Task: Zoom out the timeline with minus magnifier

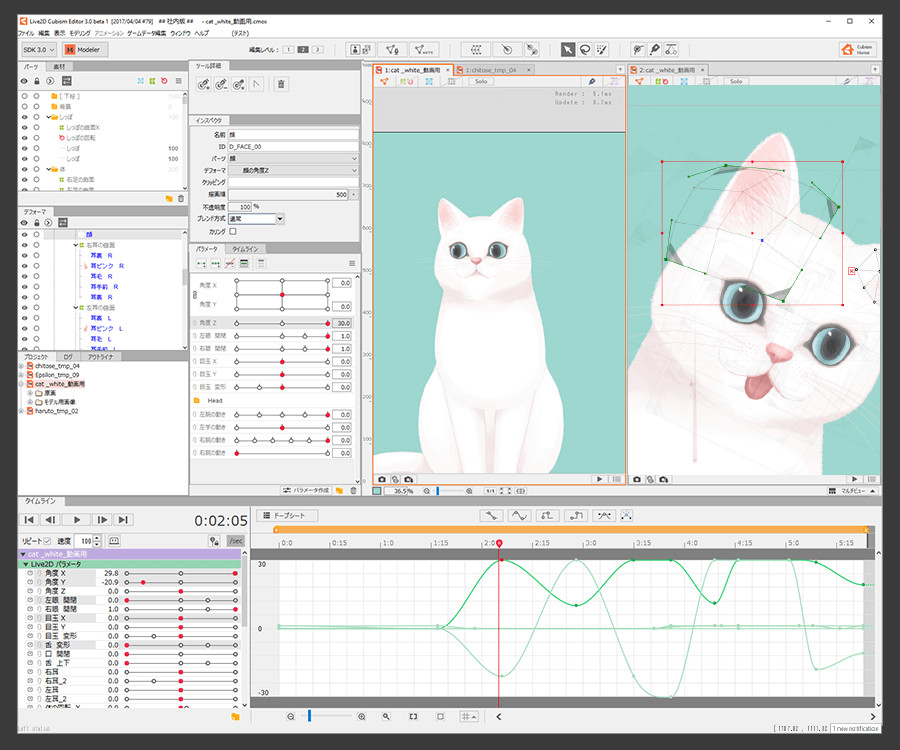Action: [290, 717]
